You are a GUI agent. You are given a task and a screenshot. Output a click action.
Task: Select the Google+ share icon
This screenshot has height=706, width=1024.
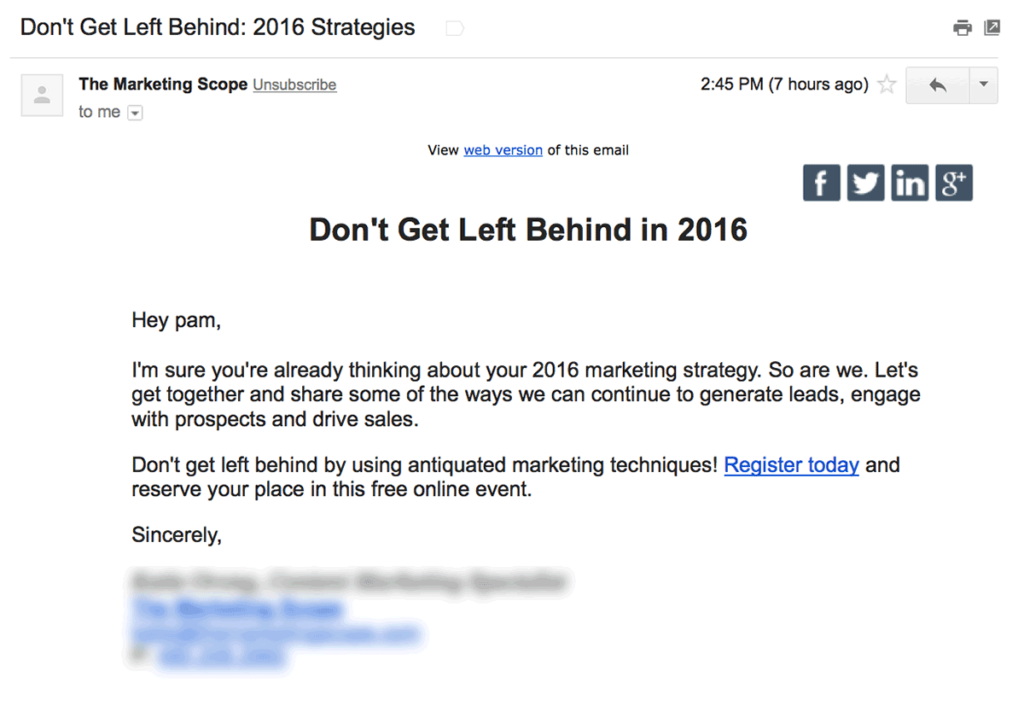click(953, 182)
